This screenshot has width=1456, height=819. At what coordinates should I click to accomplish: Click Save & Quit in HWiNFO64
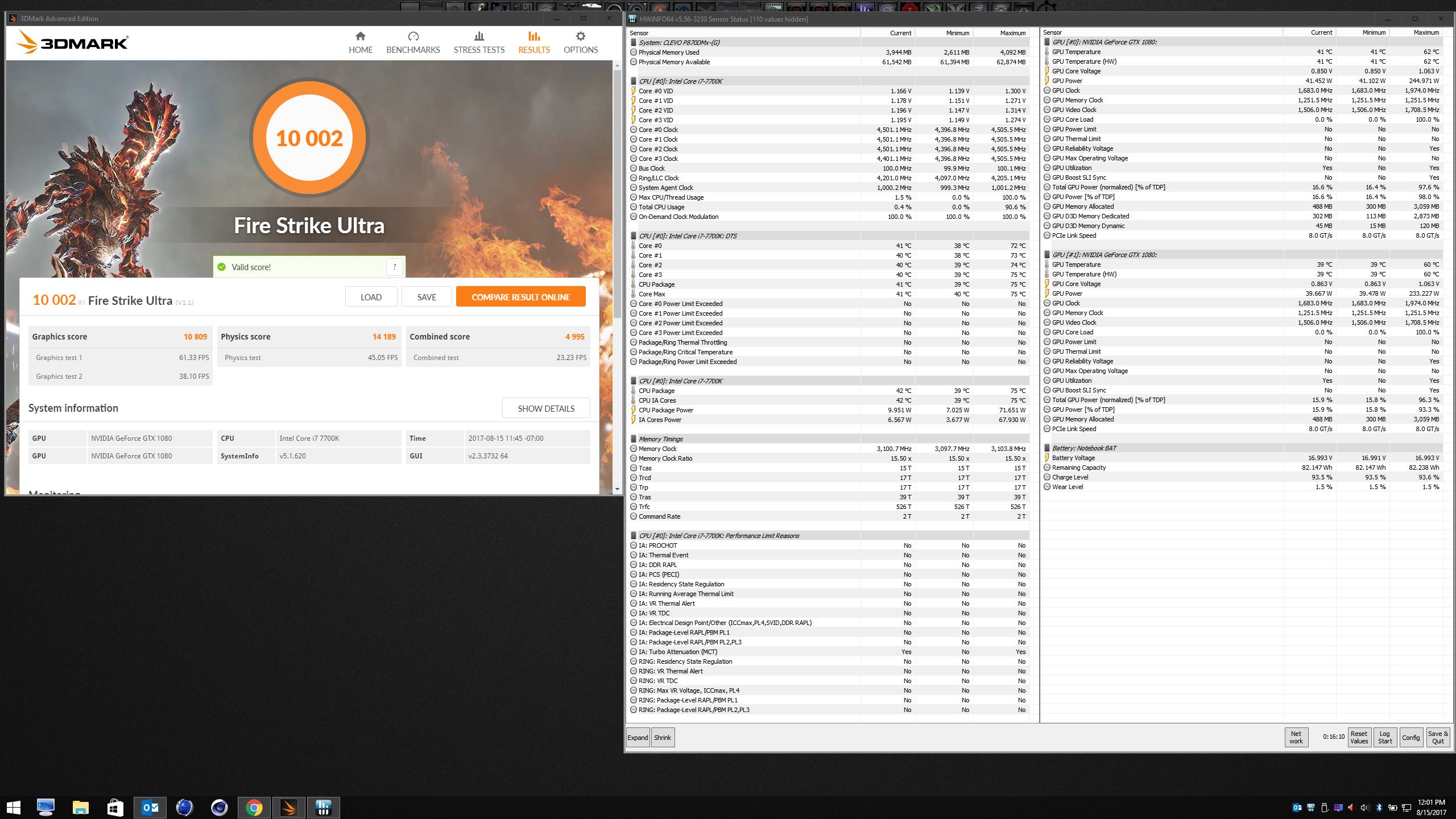point(1438,737)
